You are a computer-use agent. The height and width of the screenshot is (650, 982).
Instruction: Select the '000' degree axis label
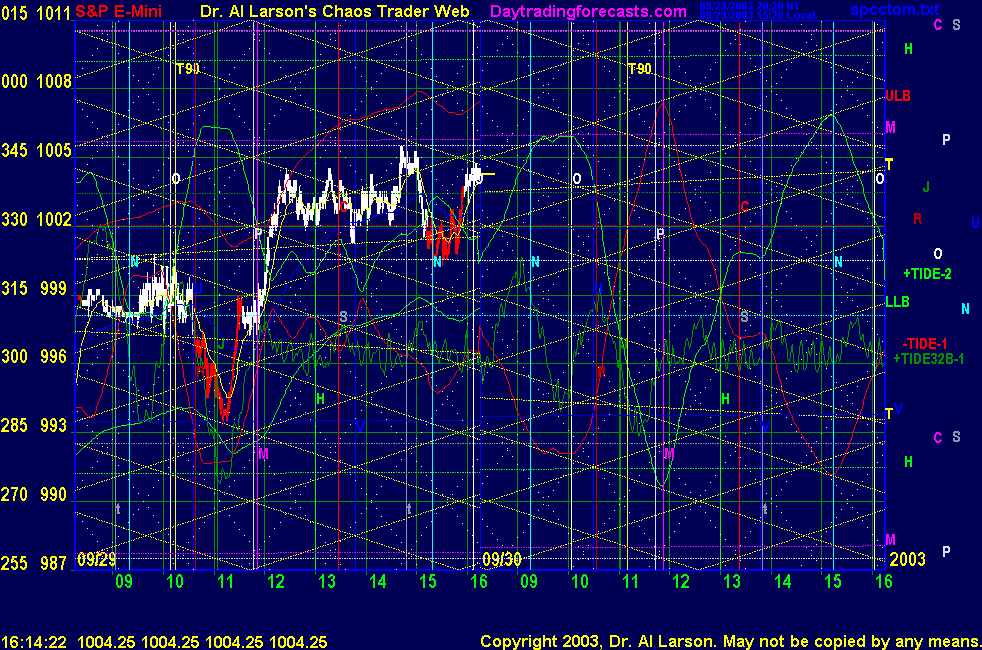(x=14, y=81)
